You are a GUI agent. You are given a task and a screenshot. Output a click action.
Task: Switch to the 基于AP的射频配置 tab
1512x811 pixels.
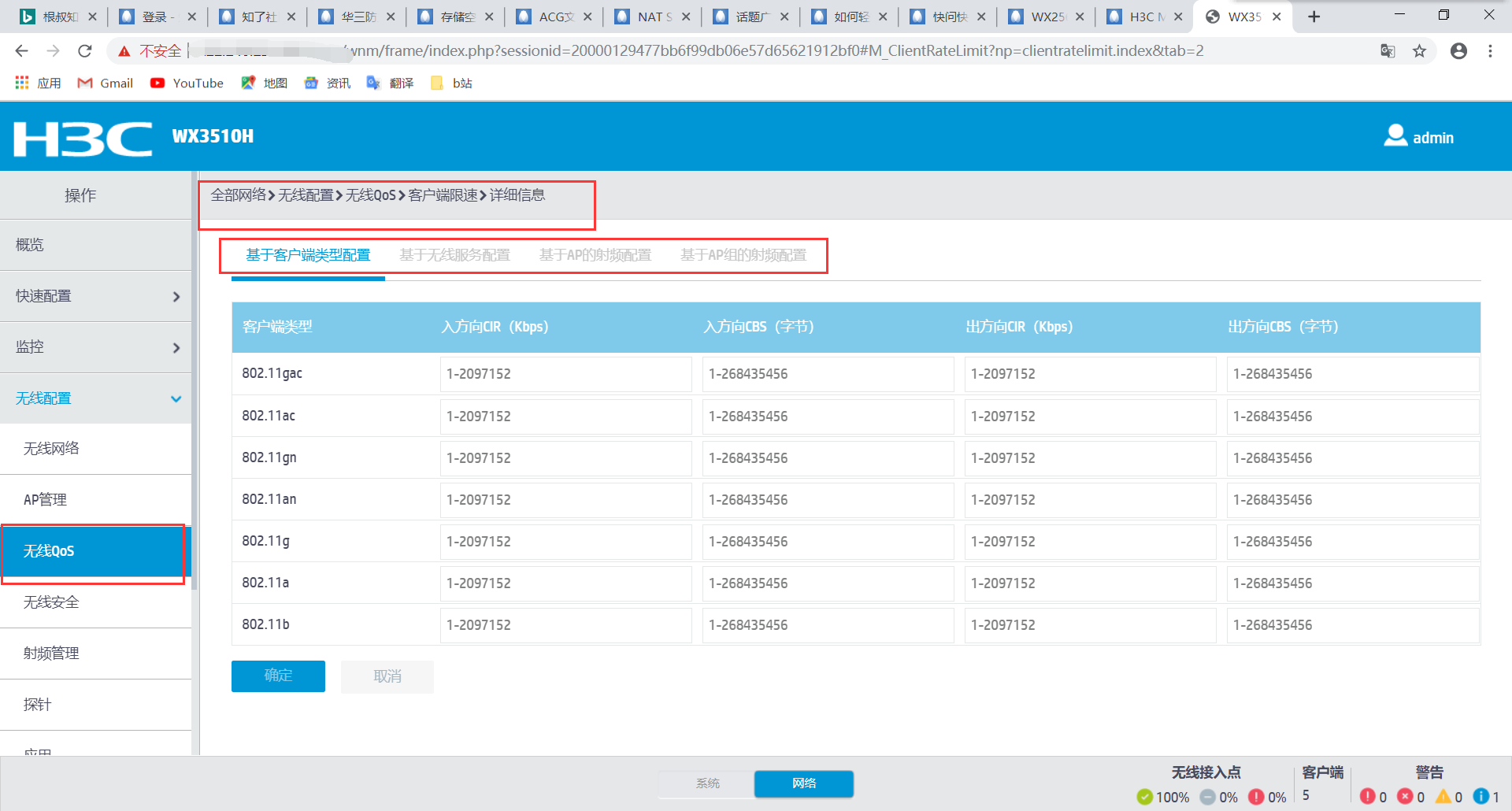click(x=595, y=255)
